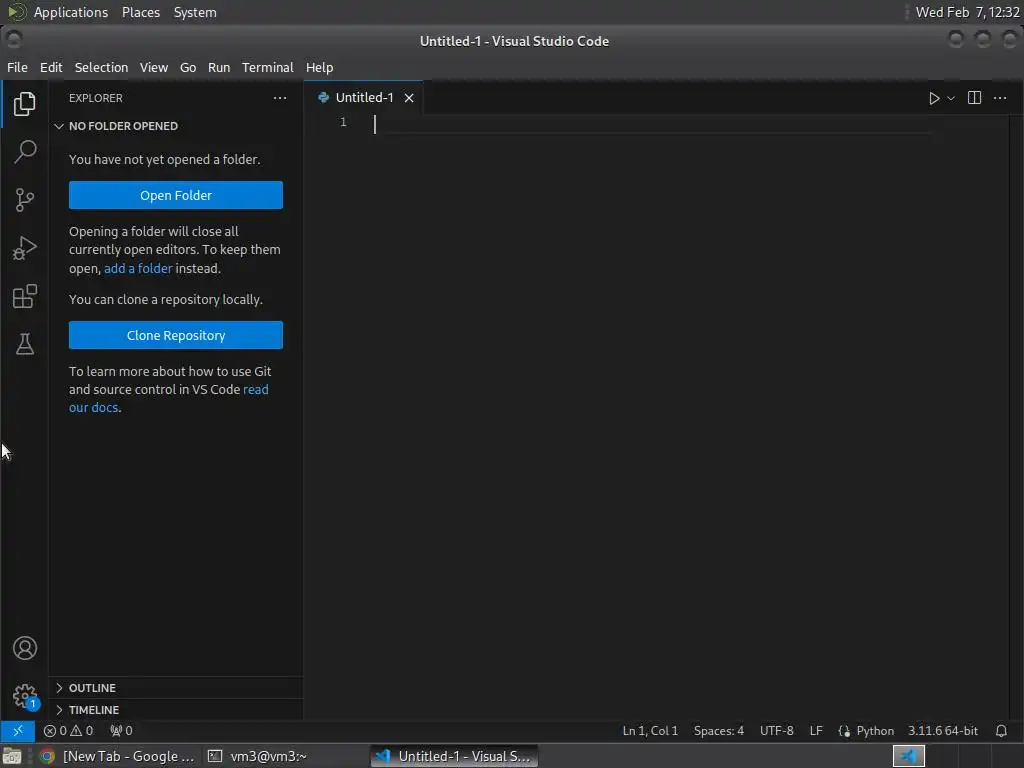Viewport: 1024px width, 768px height.
Task: Split the editor to the right
Action: [974, 98]
